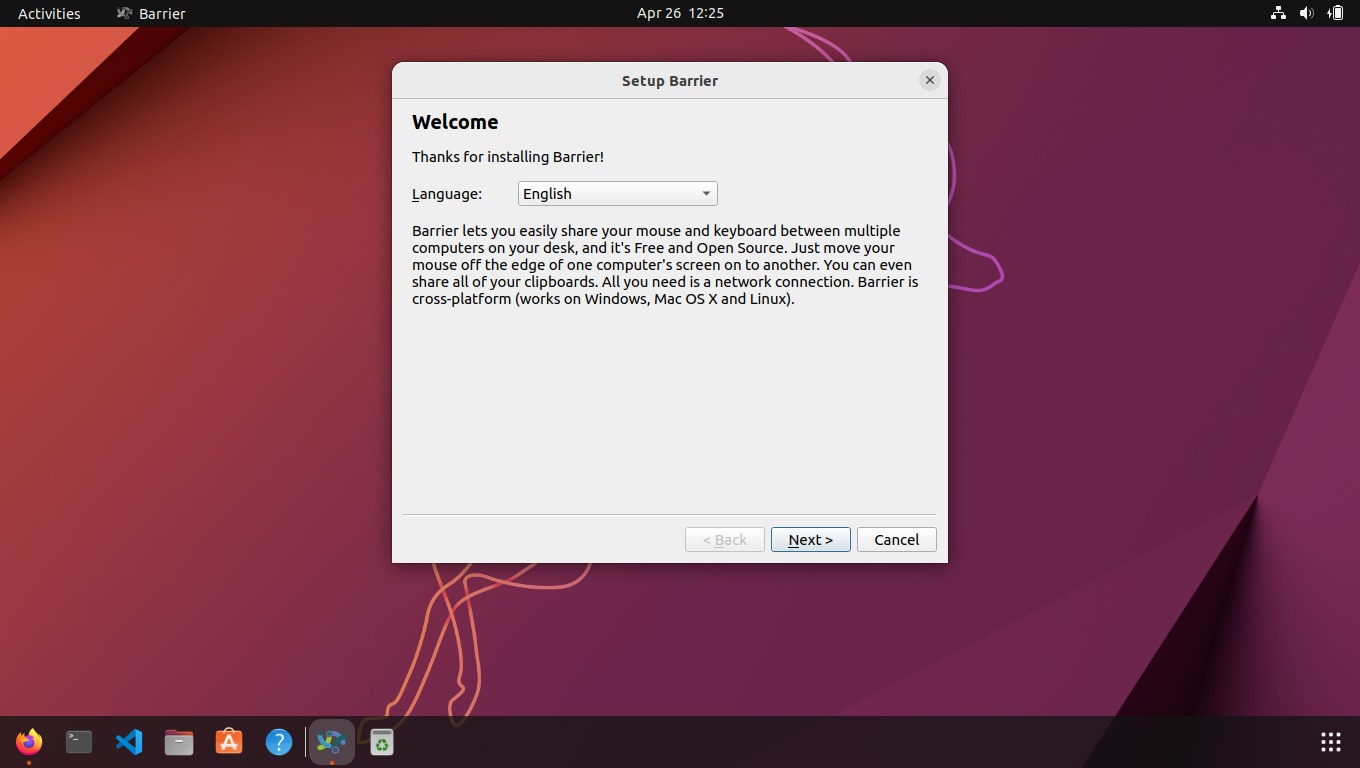Click the battery indicator
1360x768 pixels.
tap(1337, 13)
